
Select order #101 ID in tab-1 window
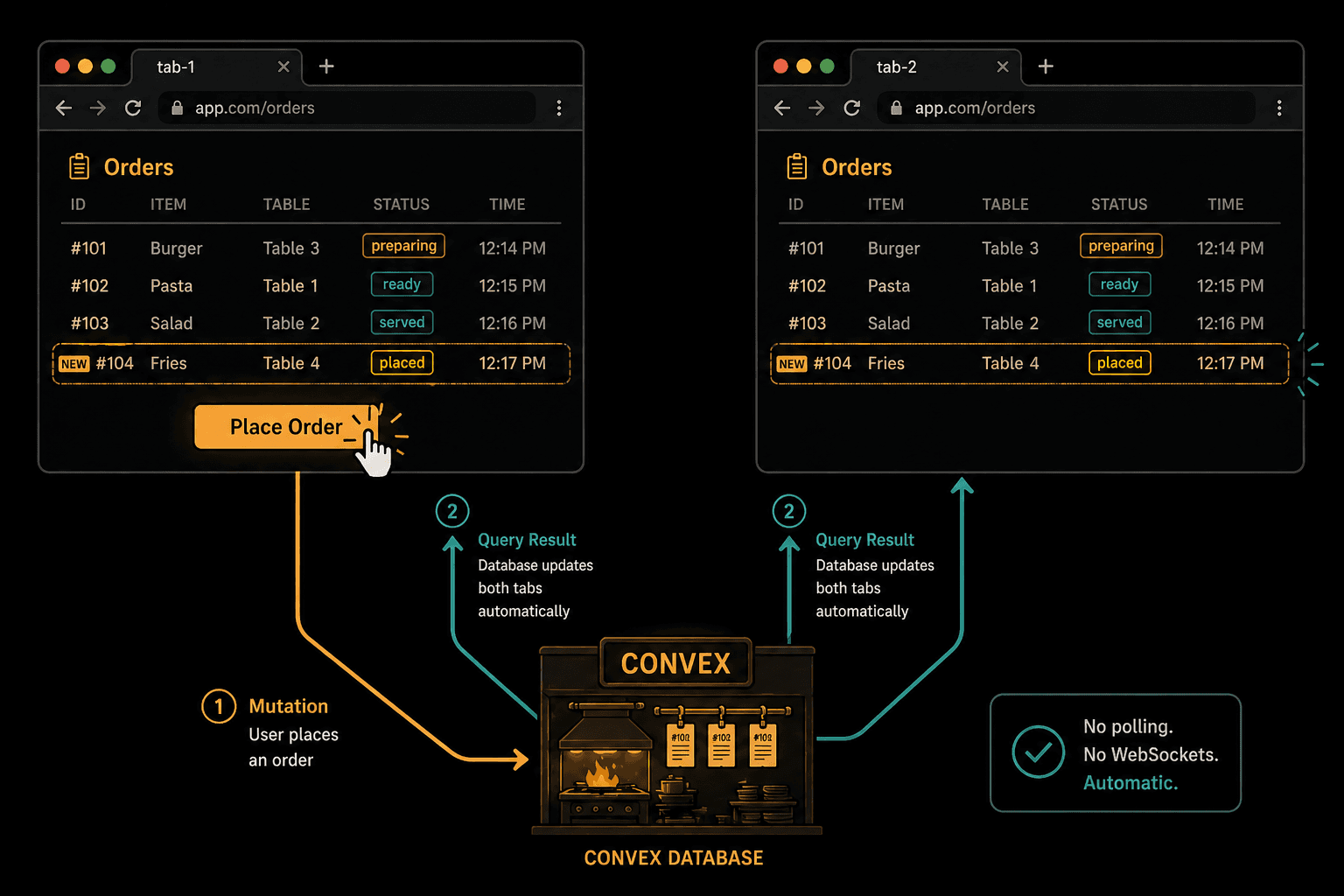pyautogui.click(x=88, y=248)
